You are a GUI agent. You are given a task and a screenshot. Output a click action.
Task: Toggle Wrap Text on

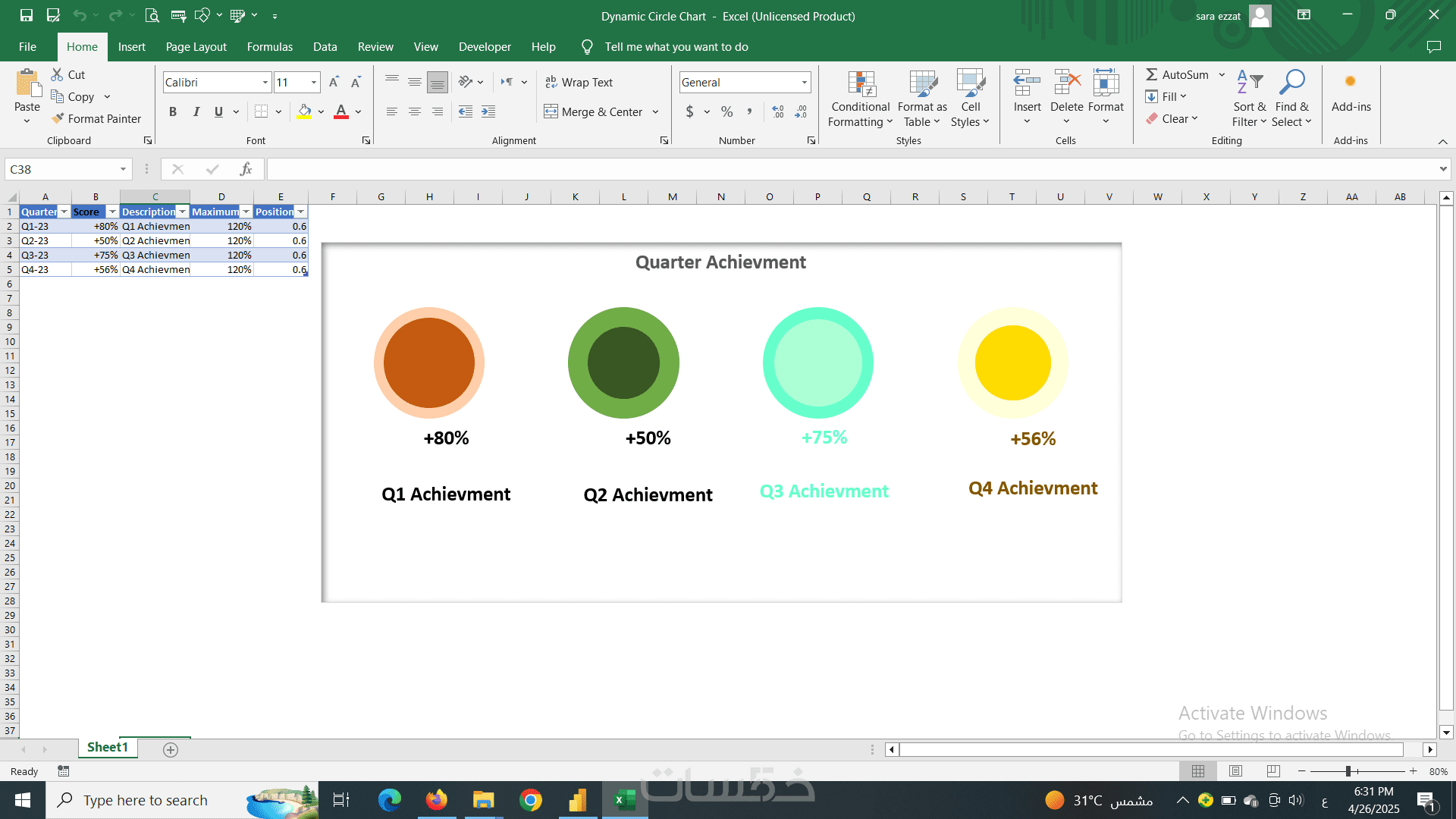click(579, 82)
